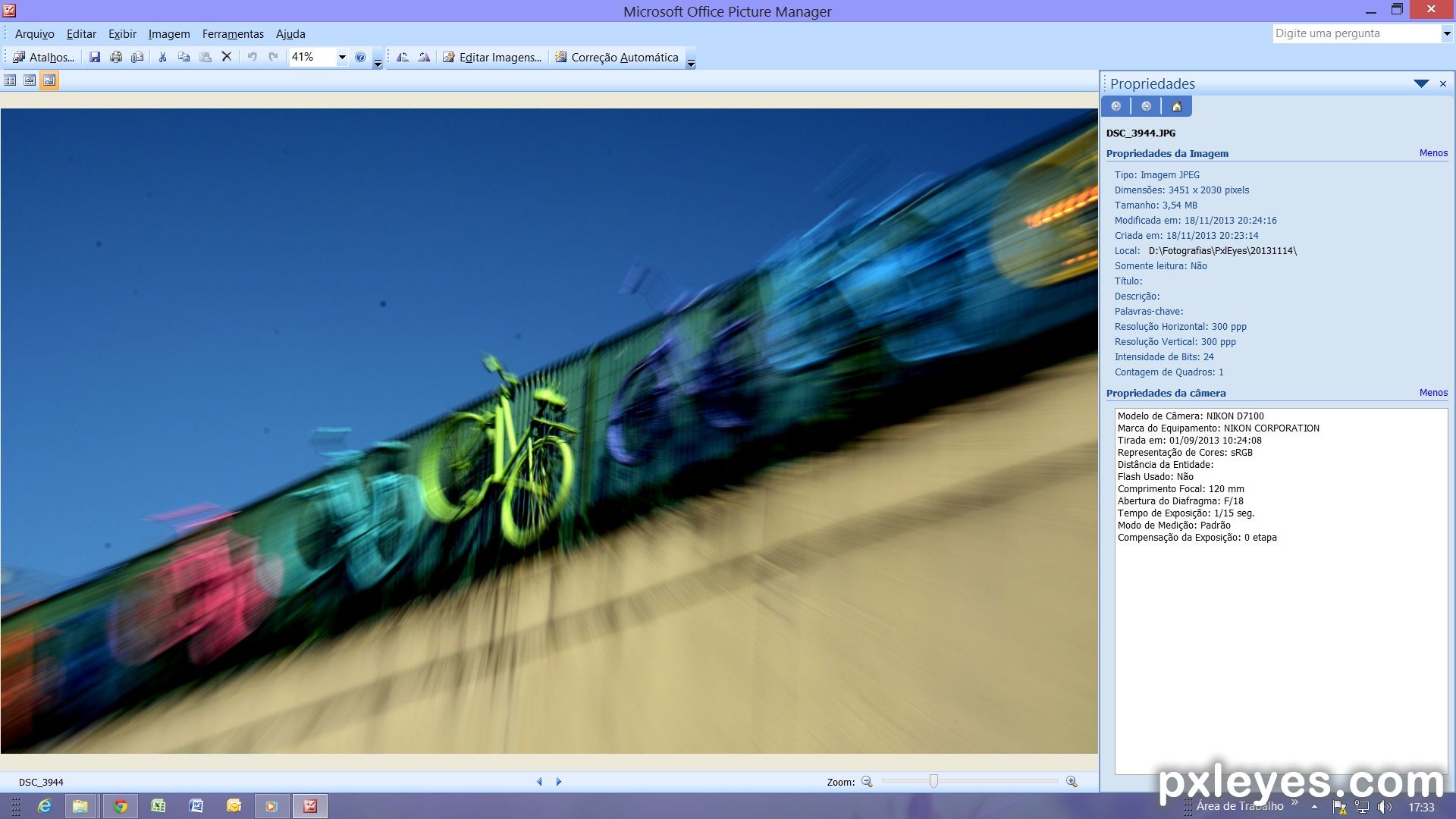Open Google Chrome from the taskbar
1456x819 pixels.
[x=121, y=806]
